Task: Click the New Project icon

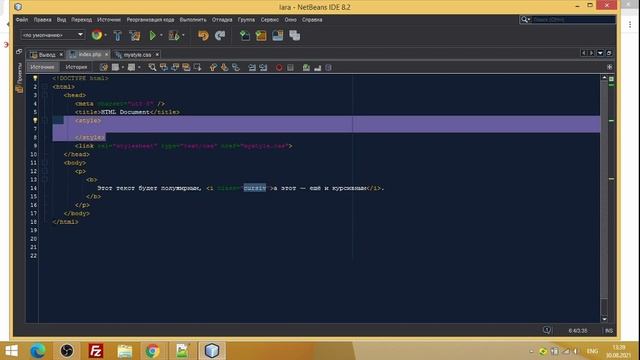Action: [261, 36]
